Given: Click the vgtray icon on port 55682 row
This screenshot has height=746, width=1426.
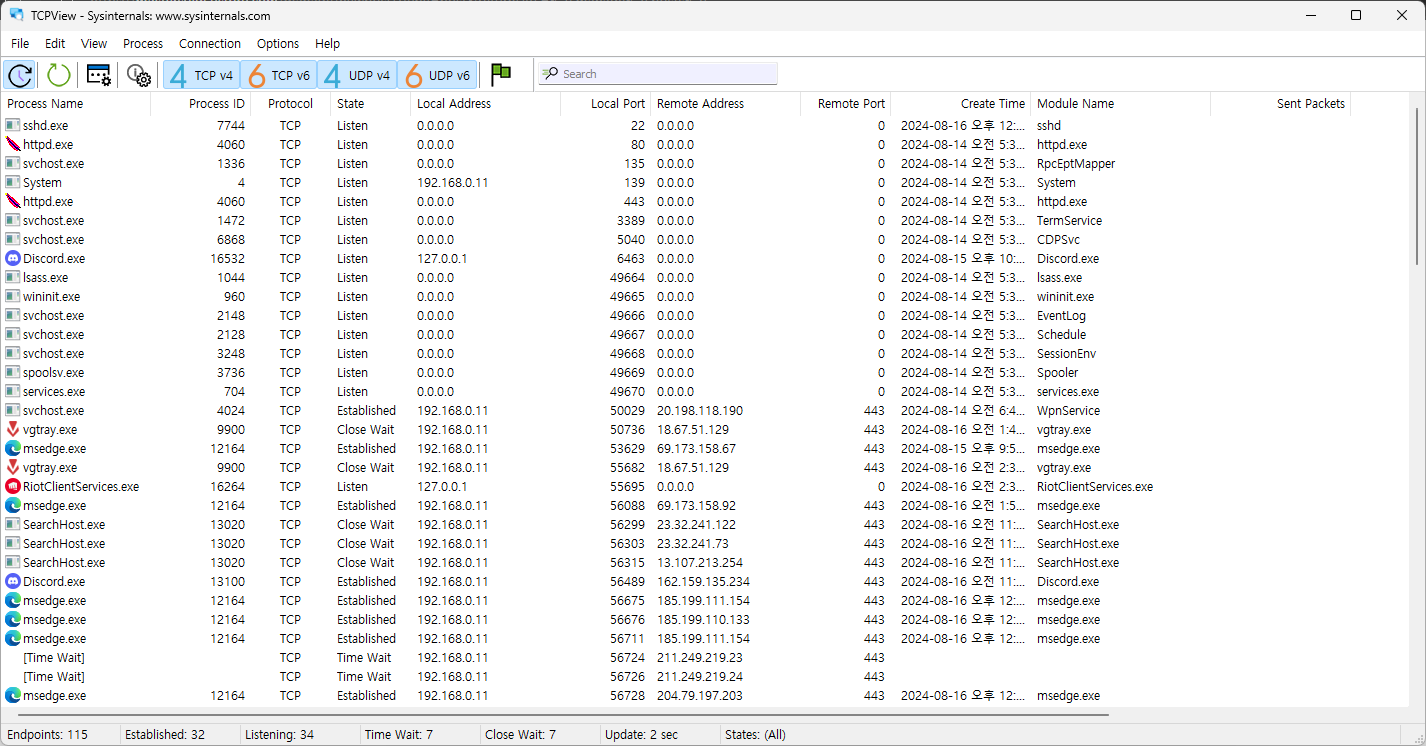Looking at the screenshot, I should [13, 467].
